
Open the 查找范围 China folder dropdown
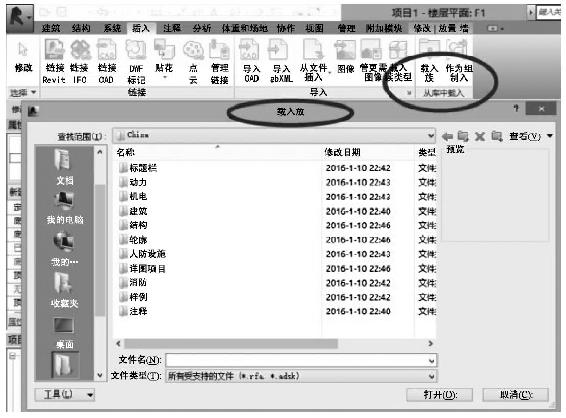coord(274,135)
